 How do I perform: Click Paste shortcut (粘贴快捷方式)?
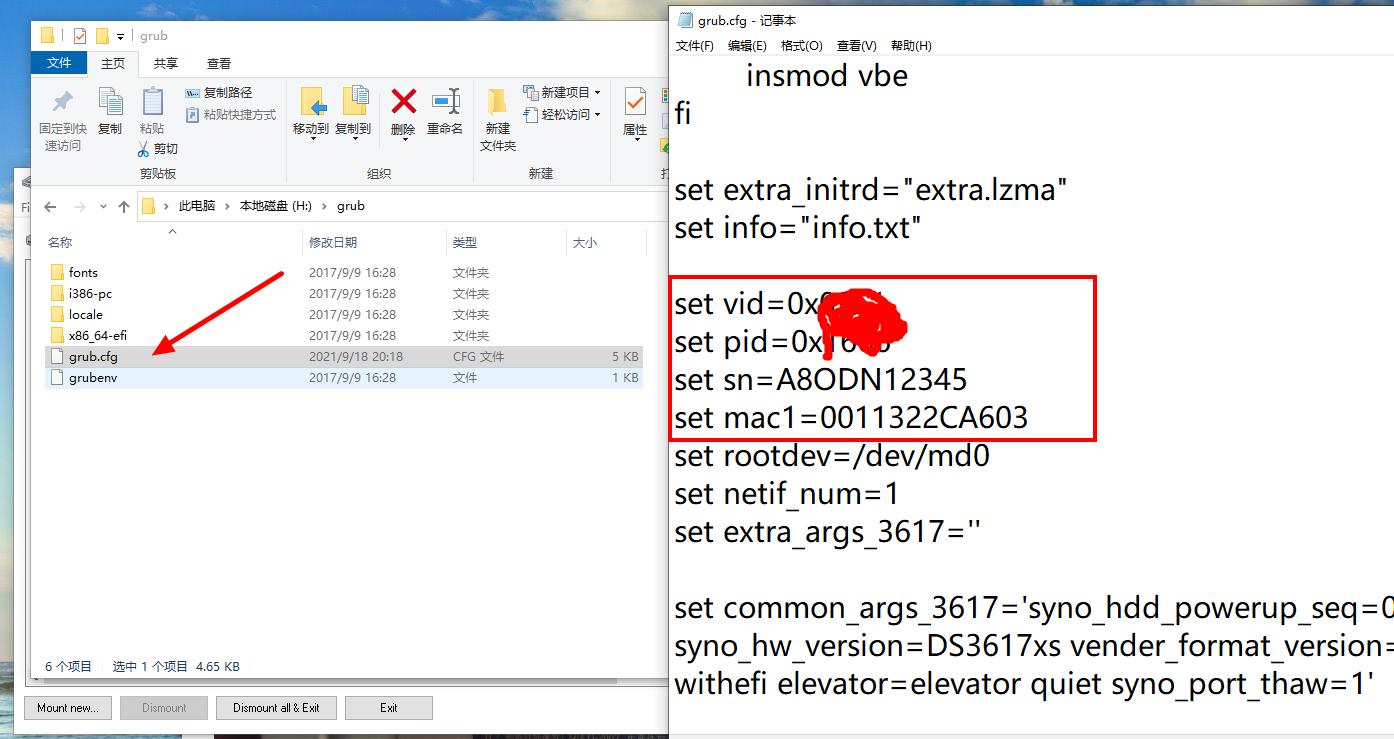[231, 115]
